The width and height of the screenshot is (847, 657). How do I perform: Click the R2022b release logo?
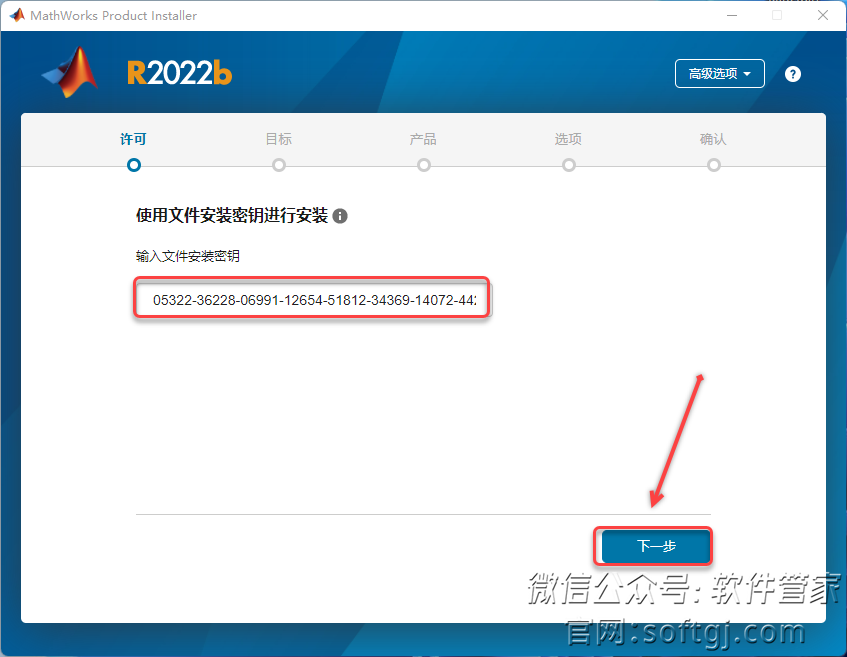(x=179, y=73)
